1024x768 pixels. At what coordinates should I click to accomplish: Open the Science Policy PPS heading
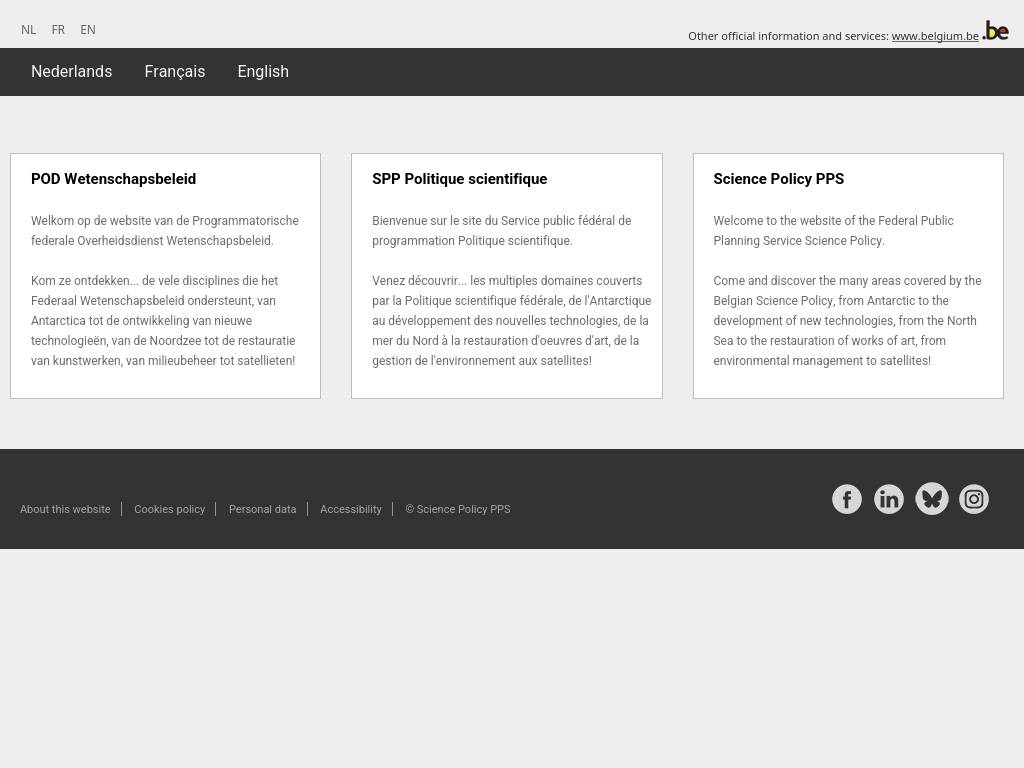pyautogui.click(x=778, y=179)
